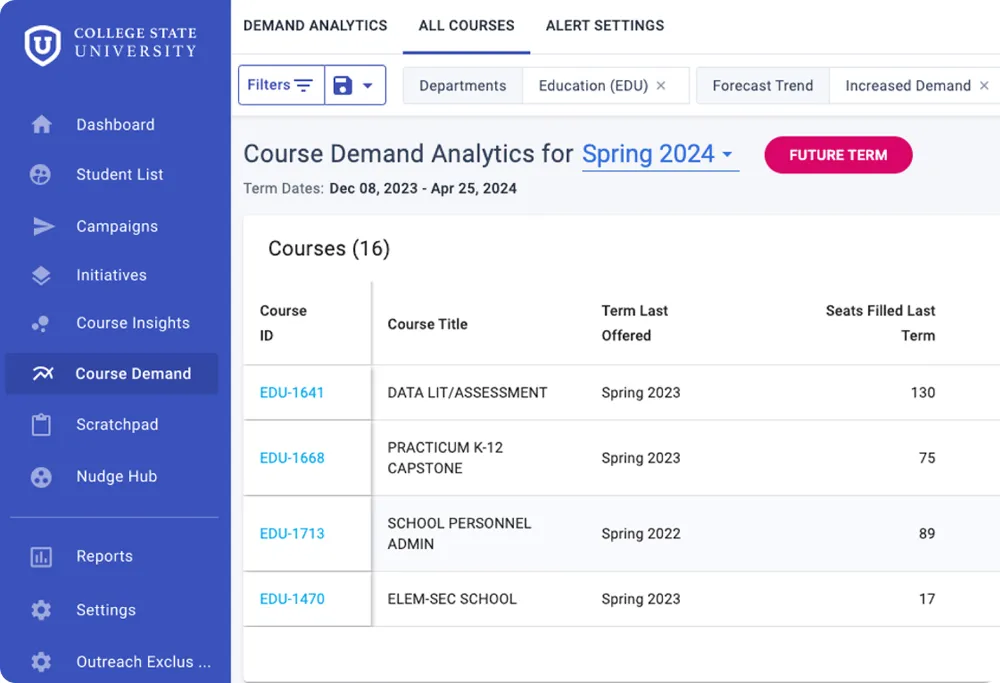Open the saved filters dropdown arrow
This screenshot has width=1000, height=683.
pos(368,85)
